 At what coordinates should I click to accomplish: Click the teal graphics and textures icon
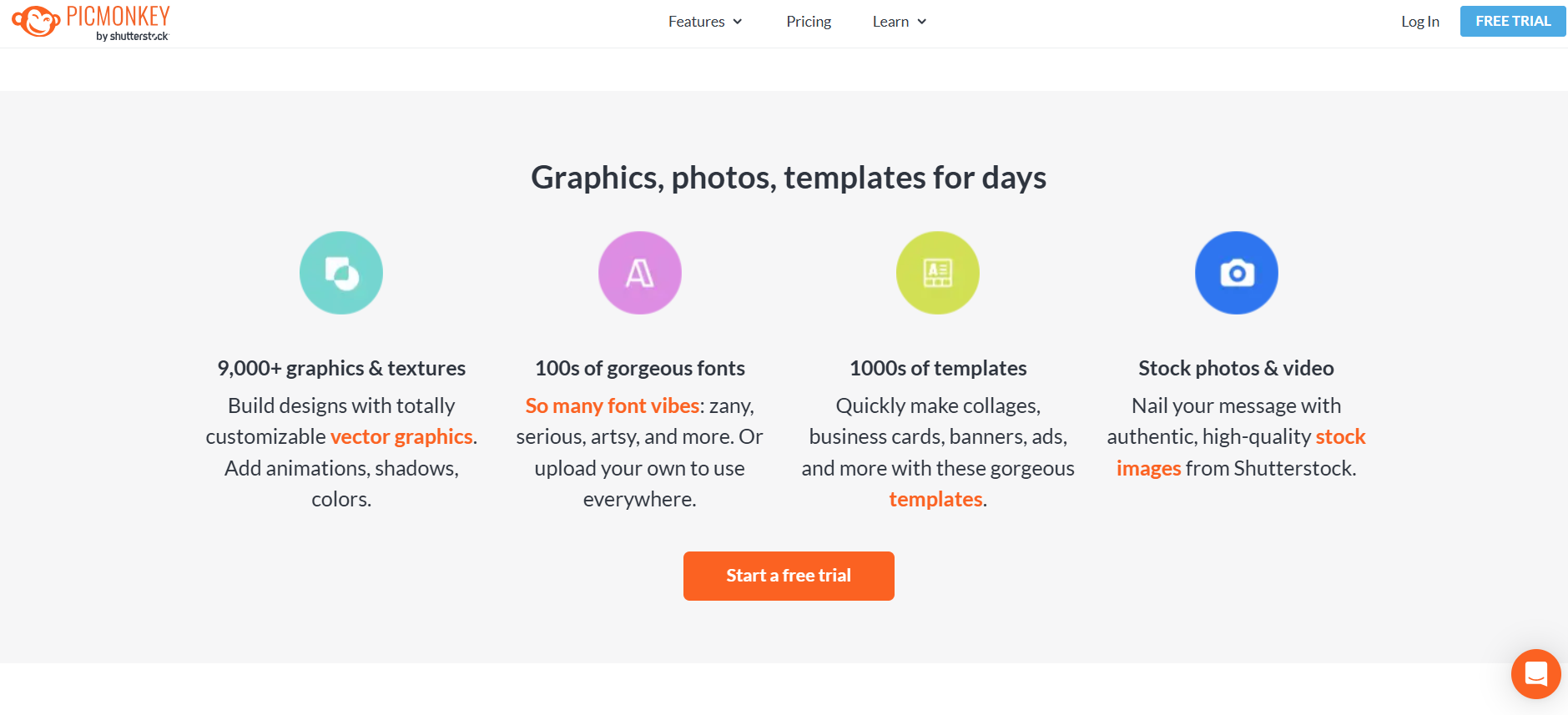[341, 273]
